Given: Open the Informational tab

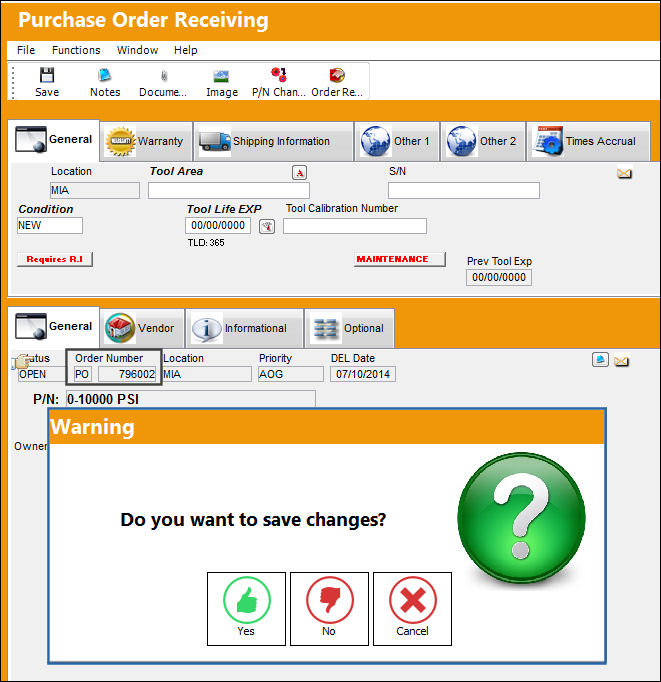Looking at the screenshot, I should pyautogui.click(x=244, y=328).
